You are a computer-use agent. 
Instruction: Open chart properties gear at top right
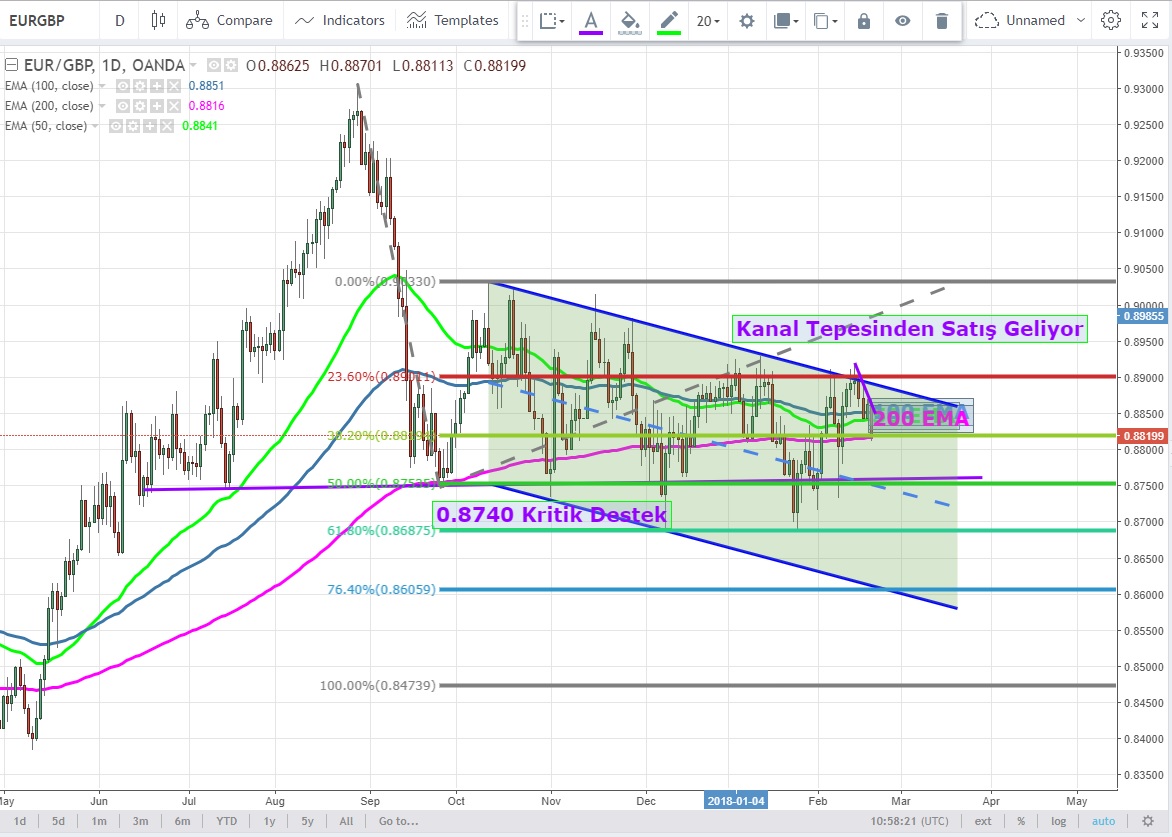[1111, 20]
